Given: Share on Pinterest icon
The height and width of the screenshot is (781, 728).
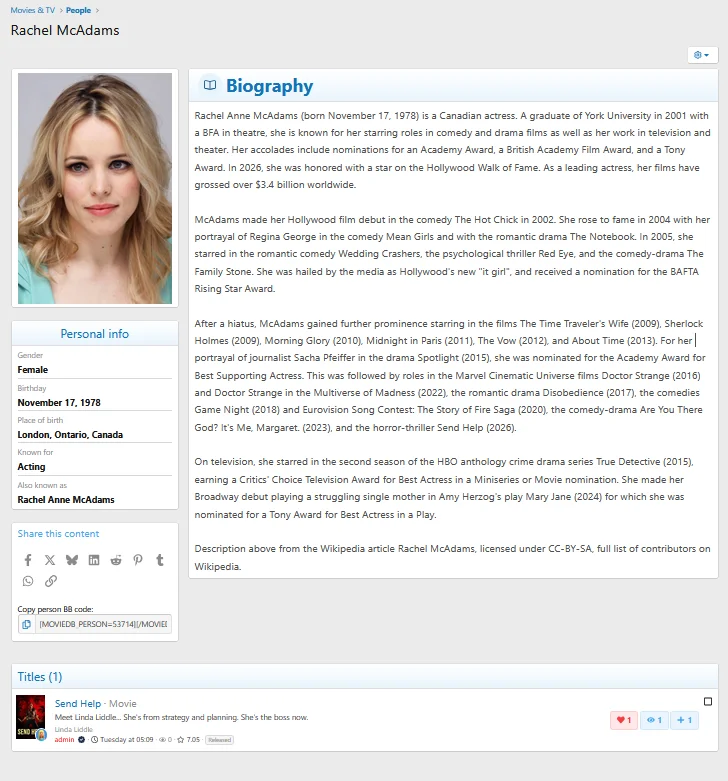Looking at the screenshot, I should (138, 560).
